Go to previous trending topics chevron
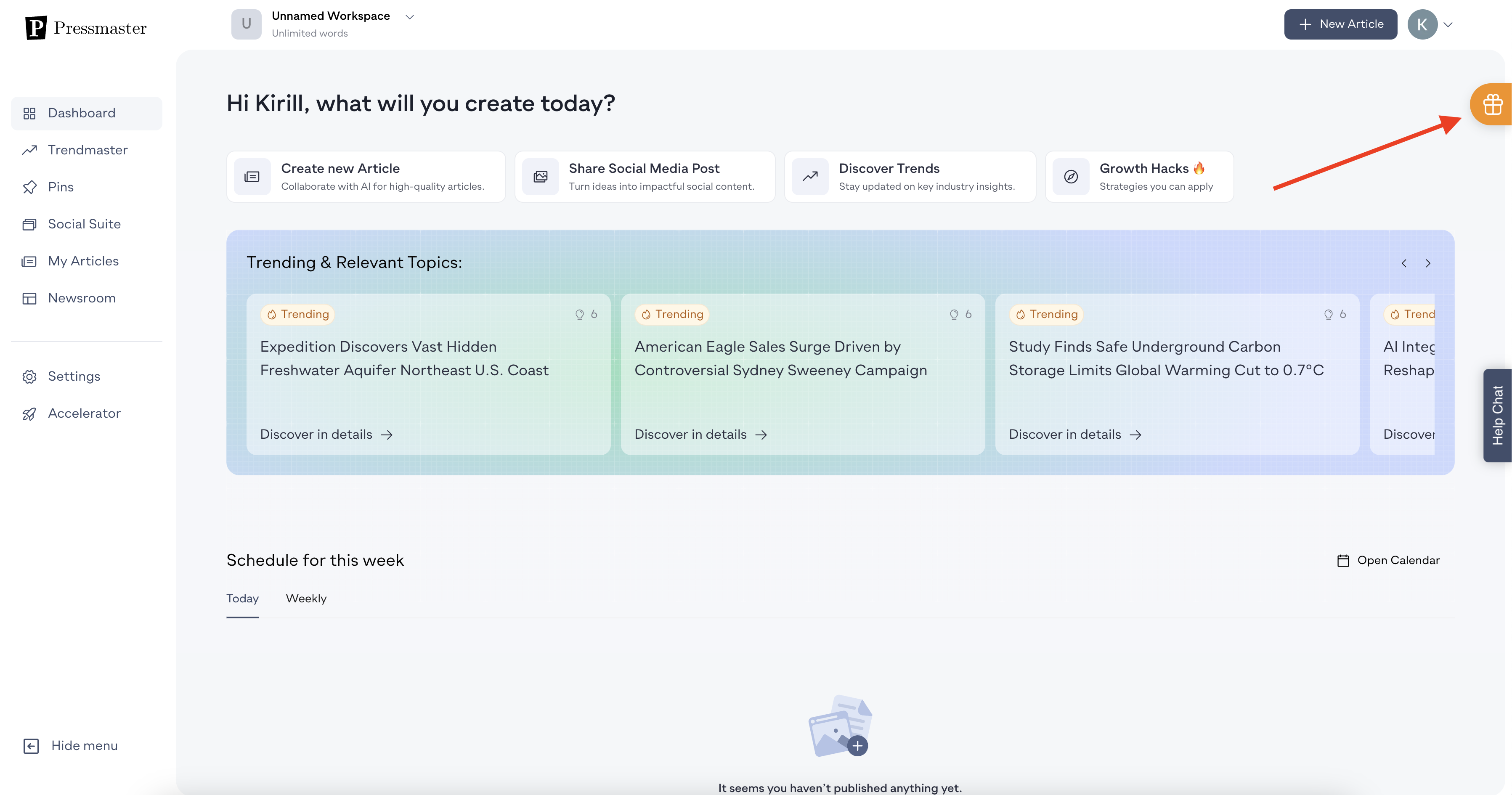 pyautogui.click(x=1404, y=263)
